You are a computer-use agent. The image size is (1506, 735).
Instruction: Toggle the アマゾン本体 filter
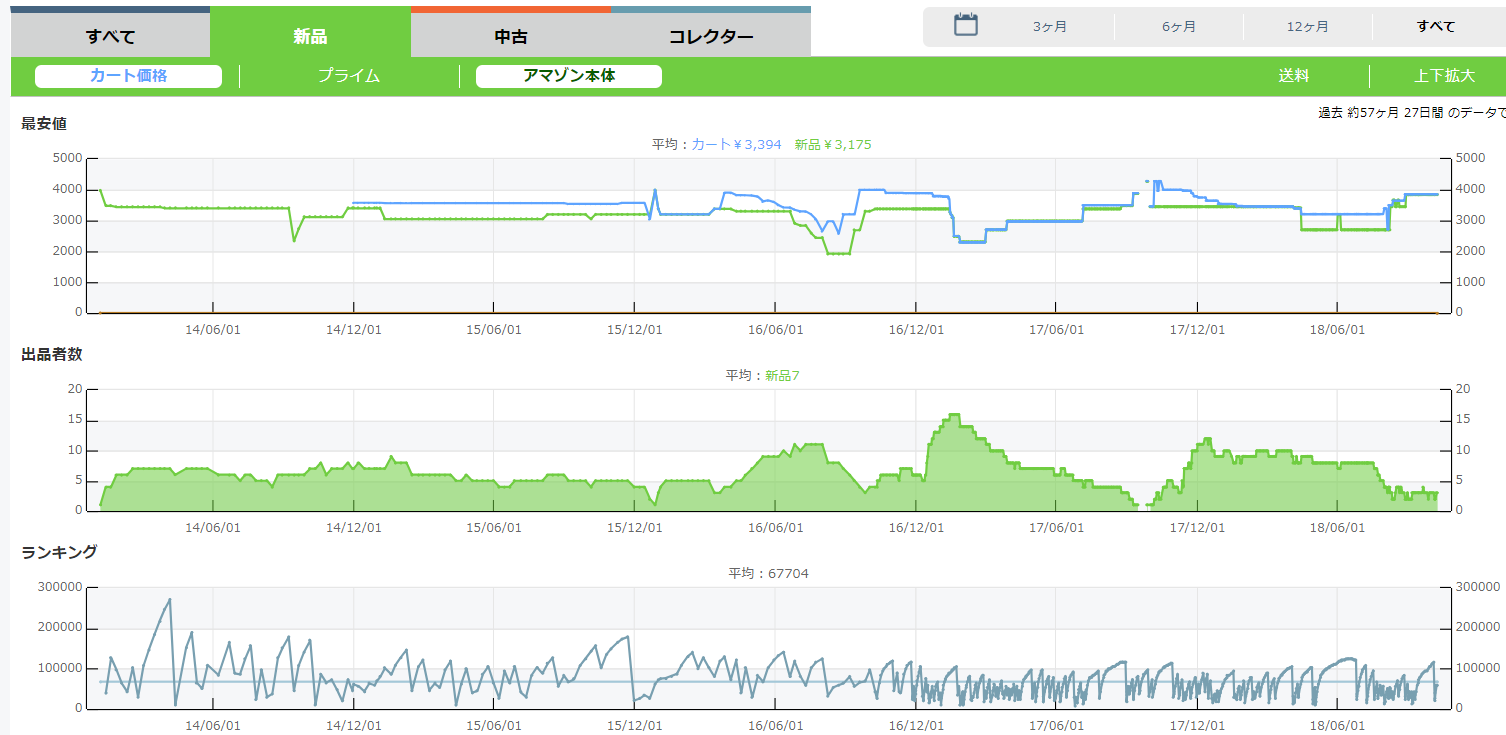point(569,76)
